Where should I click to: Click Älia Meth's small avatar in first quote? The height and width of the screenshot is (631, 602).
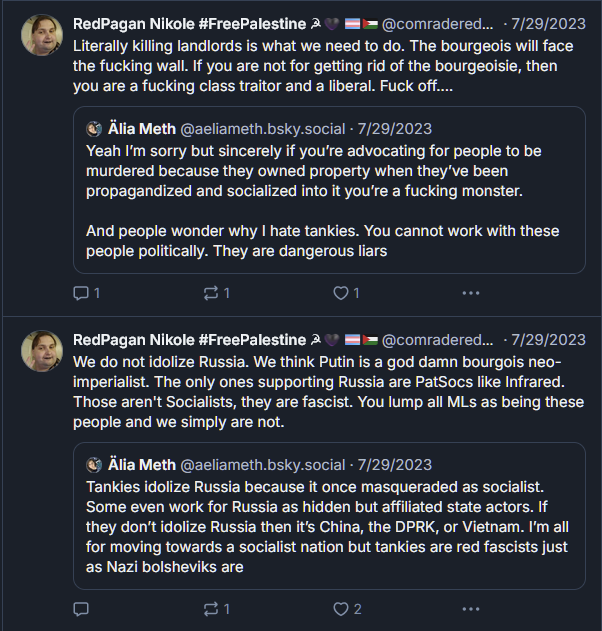94,129
